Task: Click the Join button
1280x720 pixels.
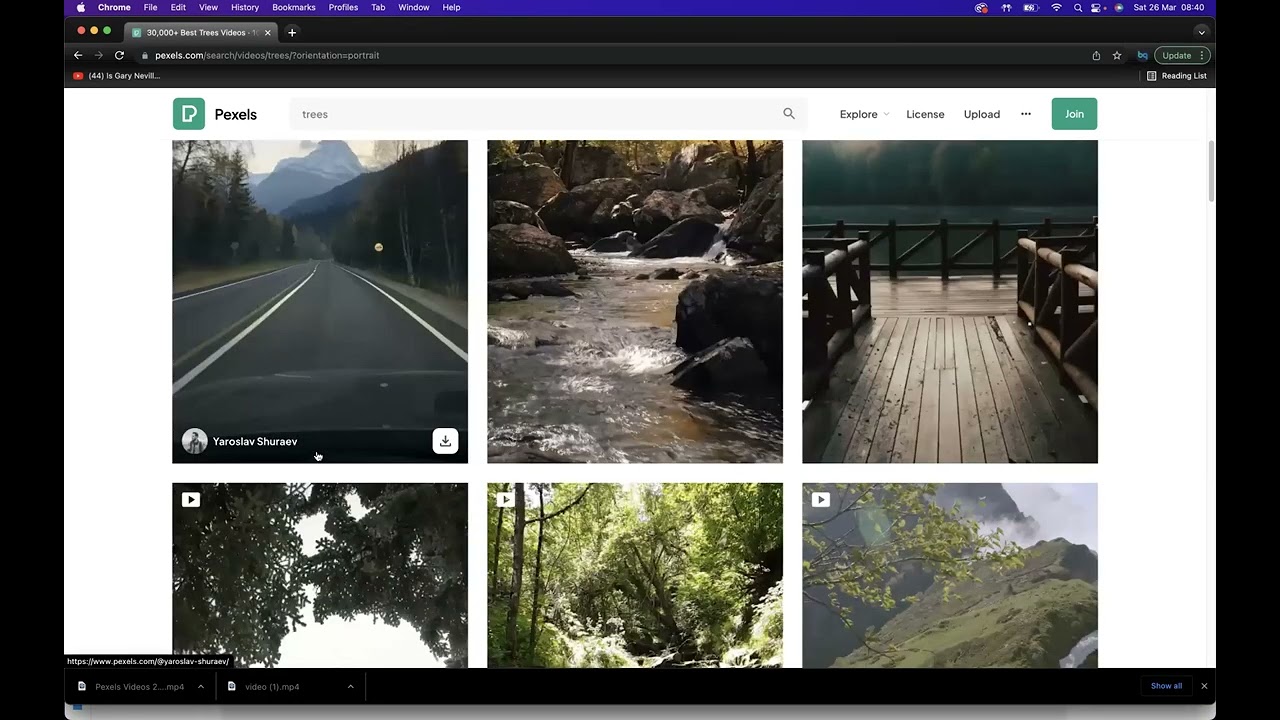Action: pos(1074,114)
